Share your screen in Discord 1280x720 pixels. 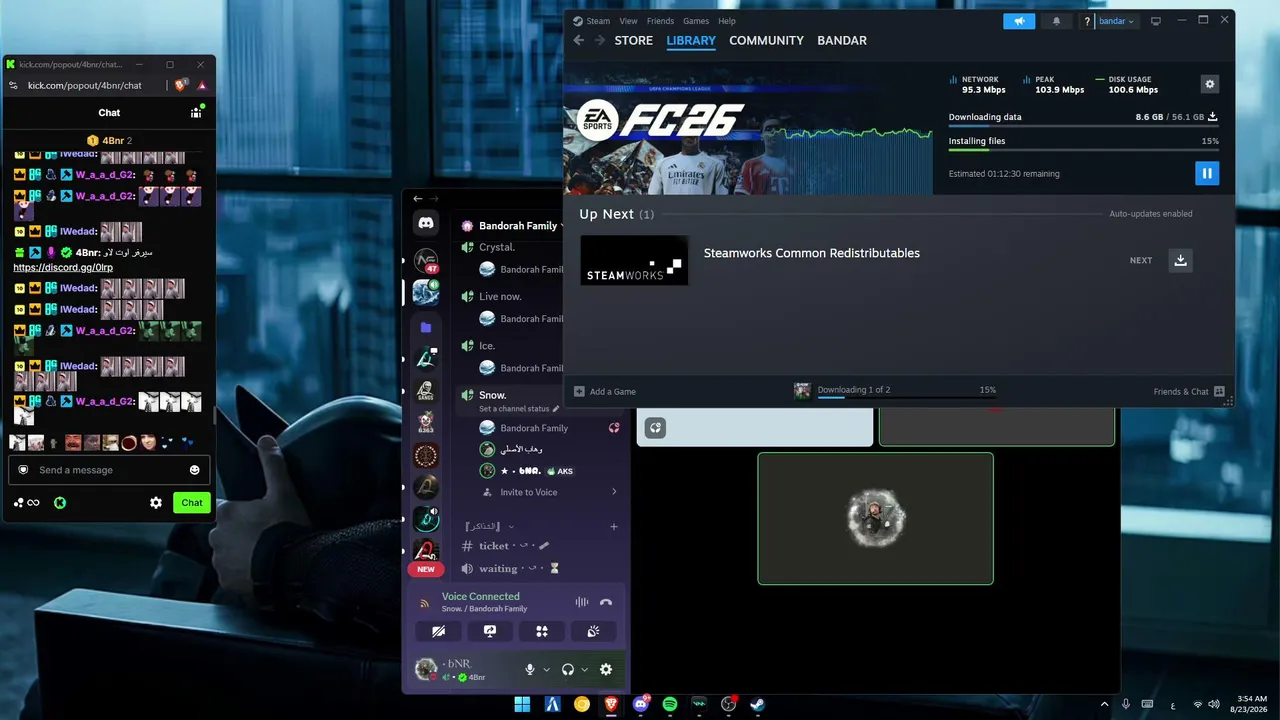tap(490, 631)
